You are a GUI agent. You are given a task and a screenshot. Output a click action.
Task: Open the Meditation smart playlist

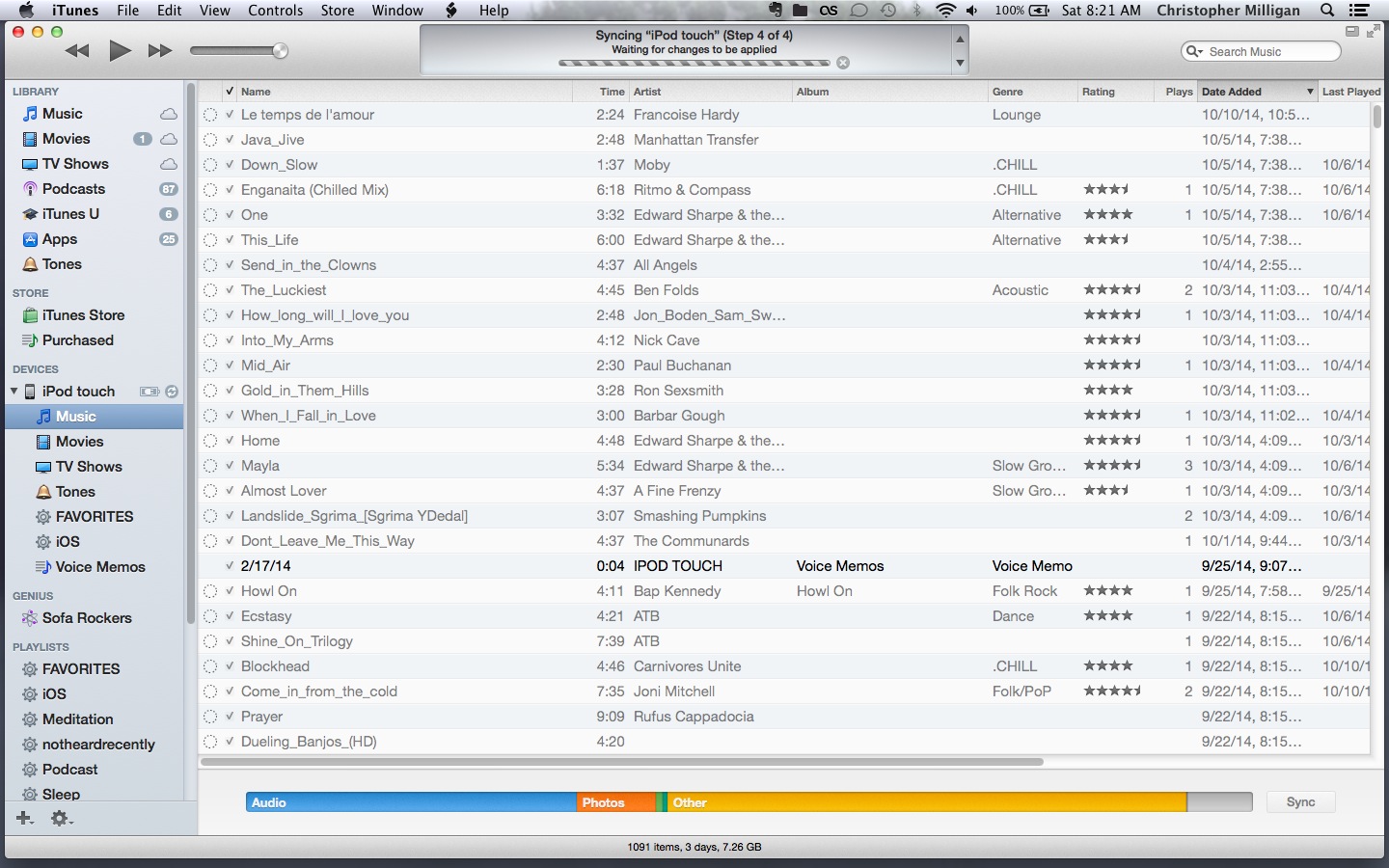tap(77, 719)
